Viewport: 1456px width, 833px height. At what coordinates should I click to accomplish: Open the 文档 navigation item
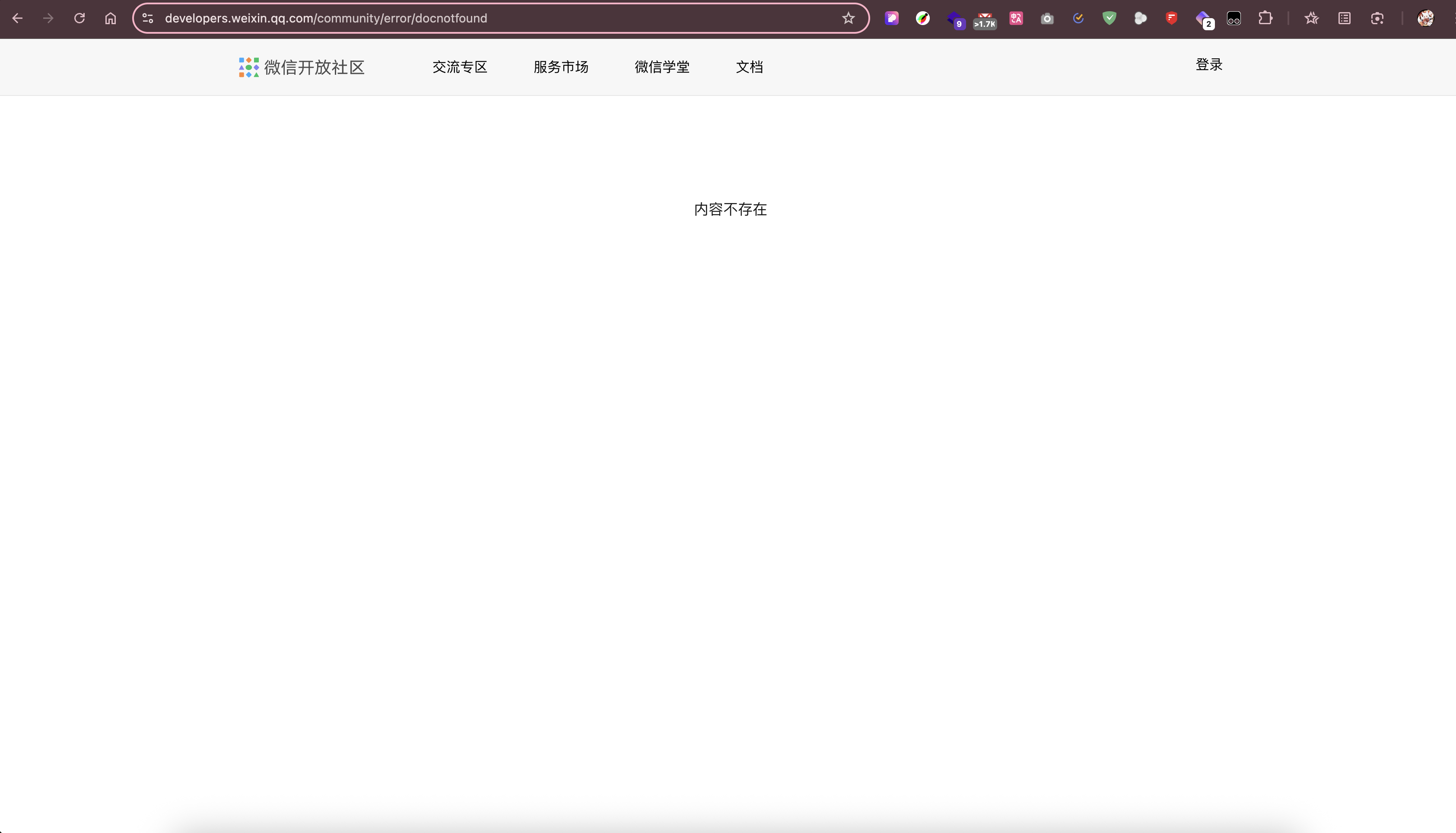(x=750, y=67)
